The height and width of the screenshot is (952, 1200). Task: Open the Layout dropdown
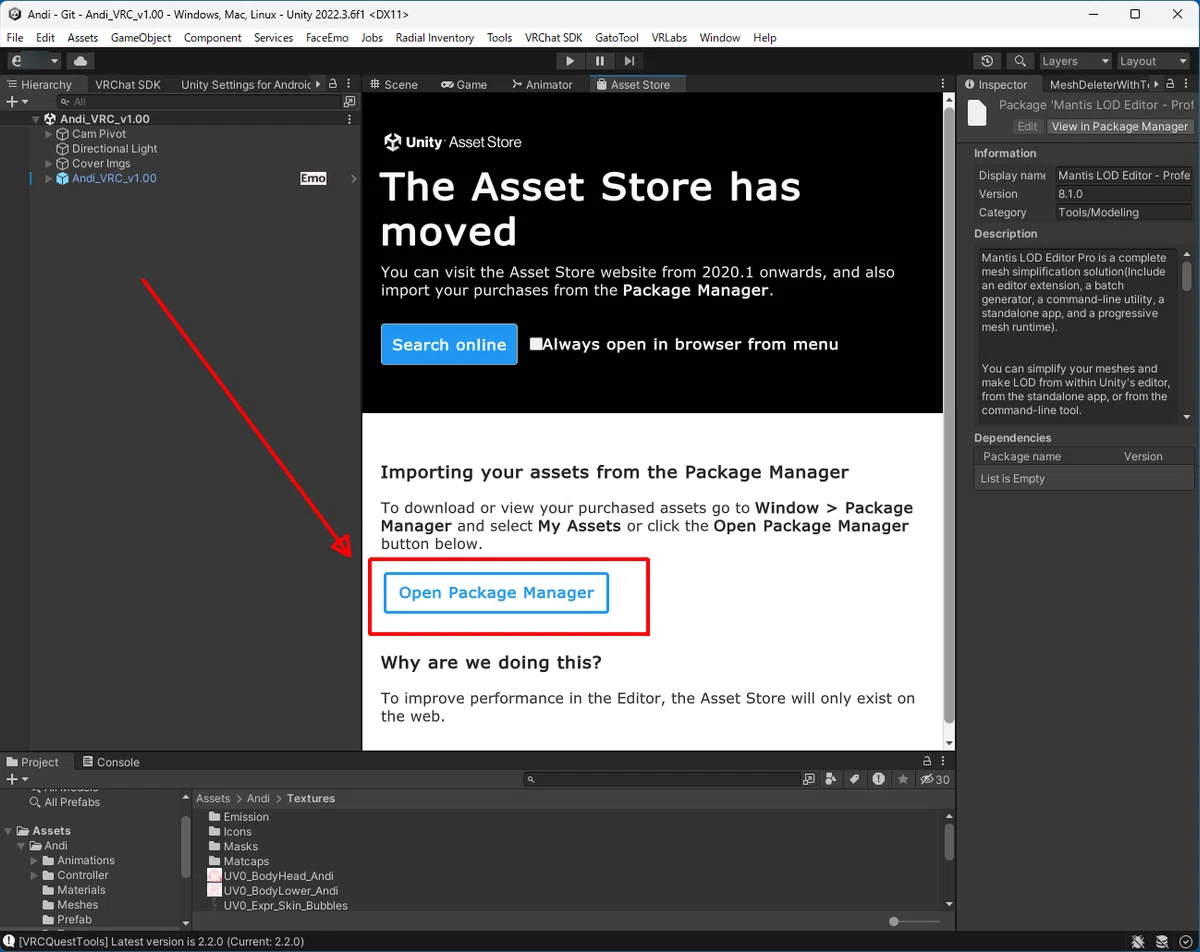coord(1153,61)
